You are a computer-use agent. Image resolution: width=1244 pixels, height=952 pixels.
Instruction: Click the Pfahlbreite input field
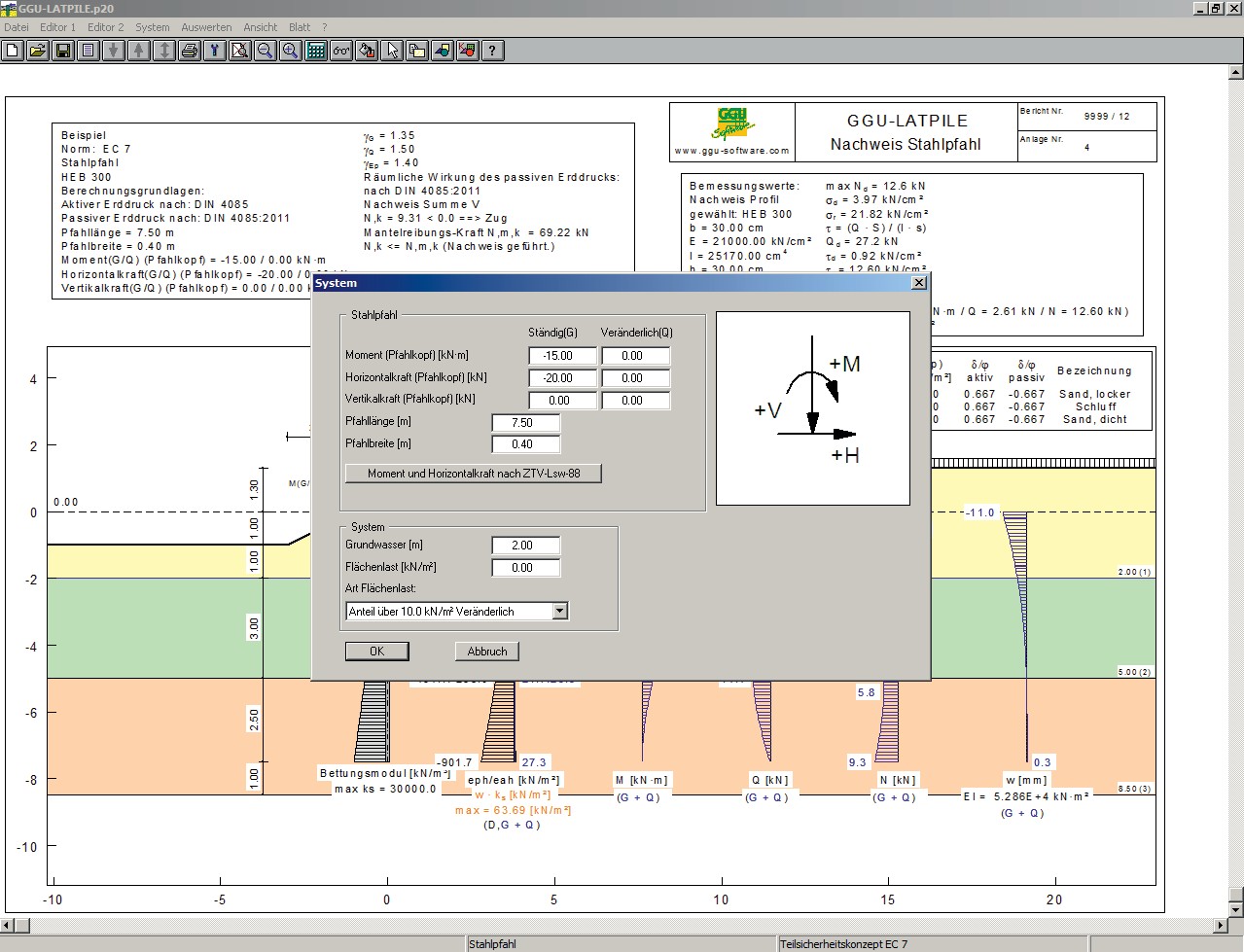526,444
